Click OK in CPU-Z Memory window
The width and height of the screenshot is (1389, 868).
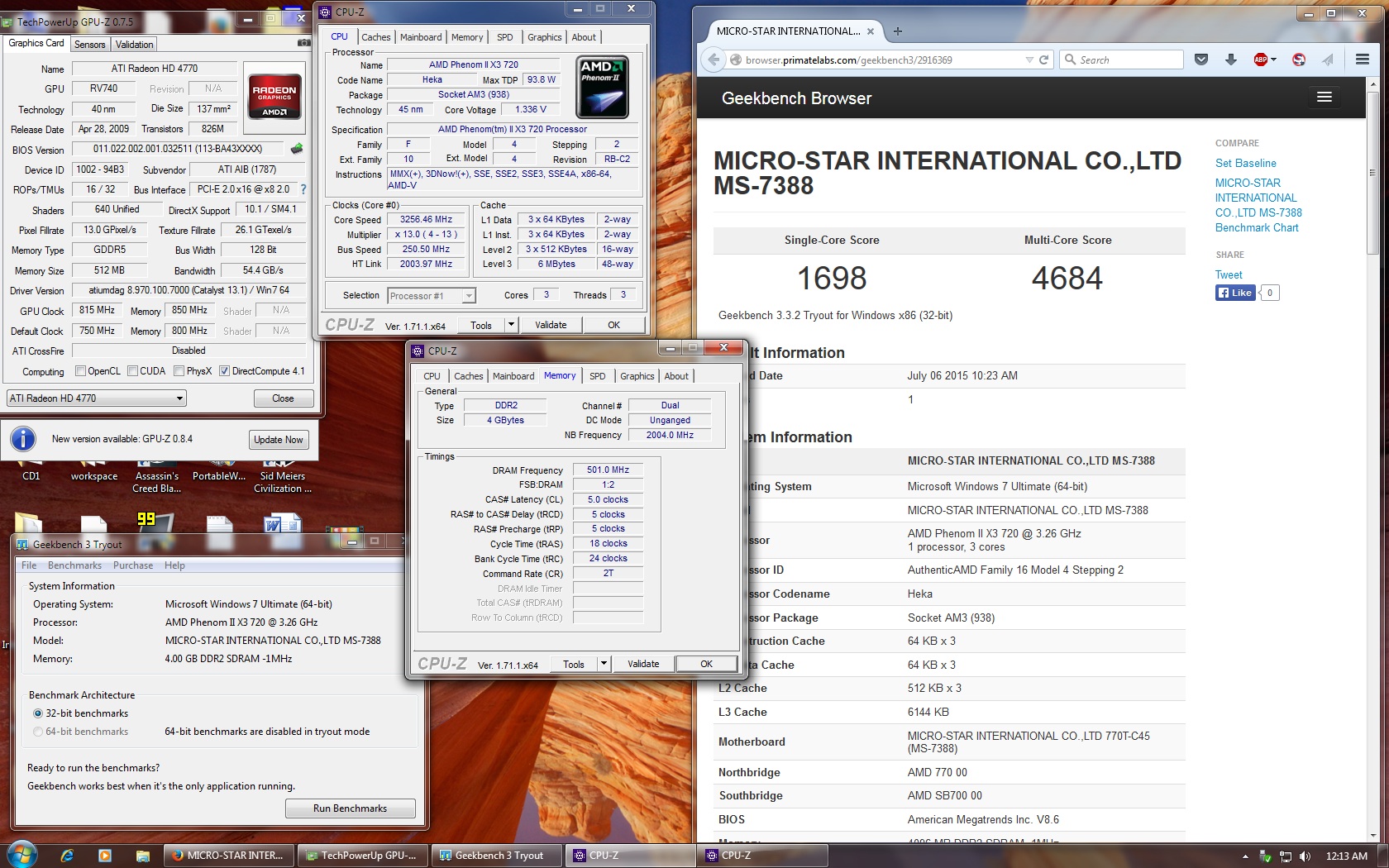706,664
